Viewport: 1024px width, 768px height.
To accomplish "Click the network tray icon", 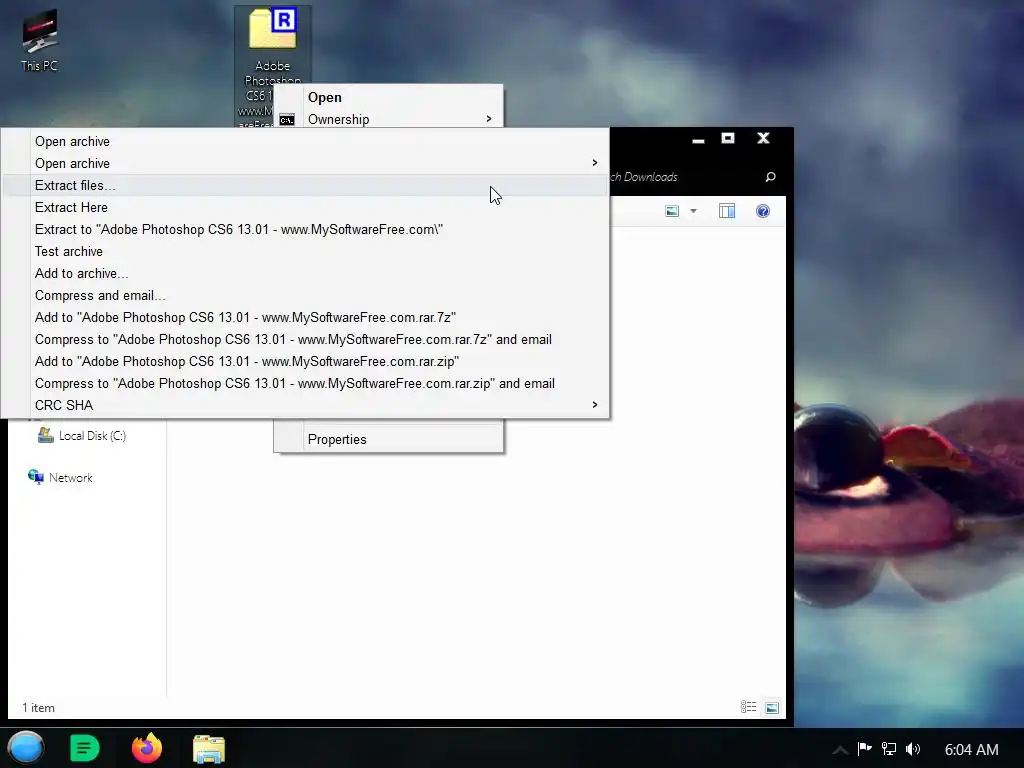I will click(x=889, y=748).
